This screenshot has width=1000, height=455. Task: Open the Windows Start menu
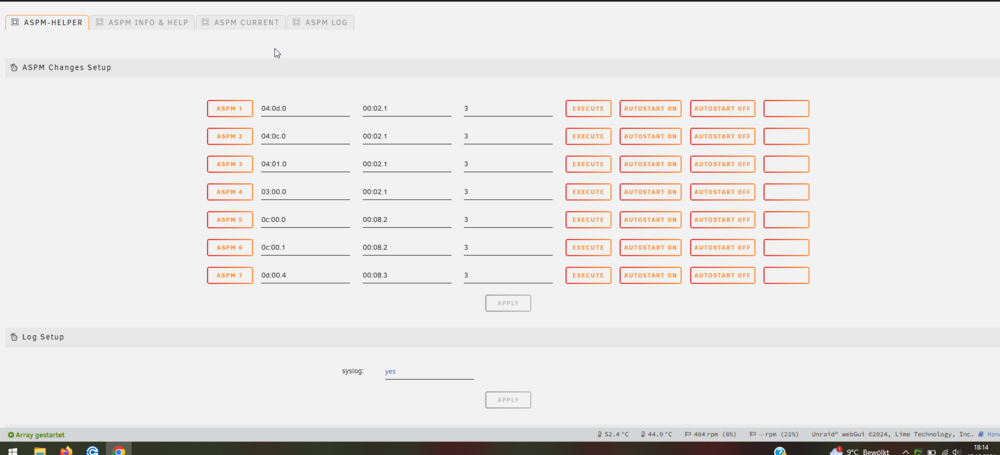[13, 450]
